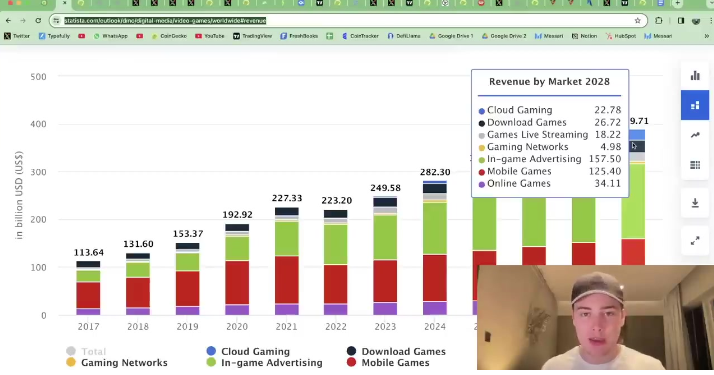Open the first Messari bookmark after Google Drive 2
The width and height of the screenshot is (714, 375).
point(549,36)
